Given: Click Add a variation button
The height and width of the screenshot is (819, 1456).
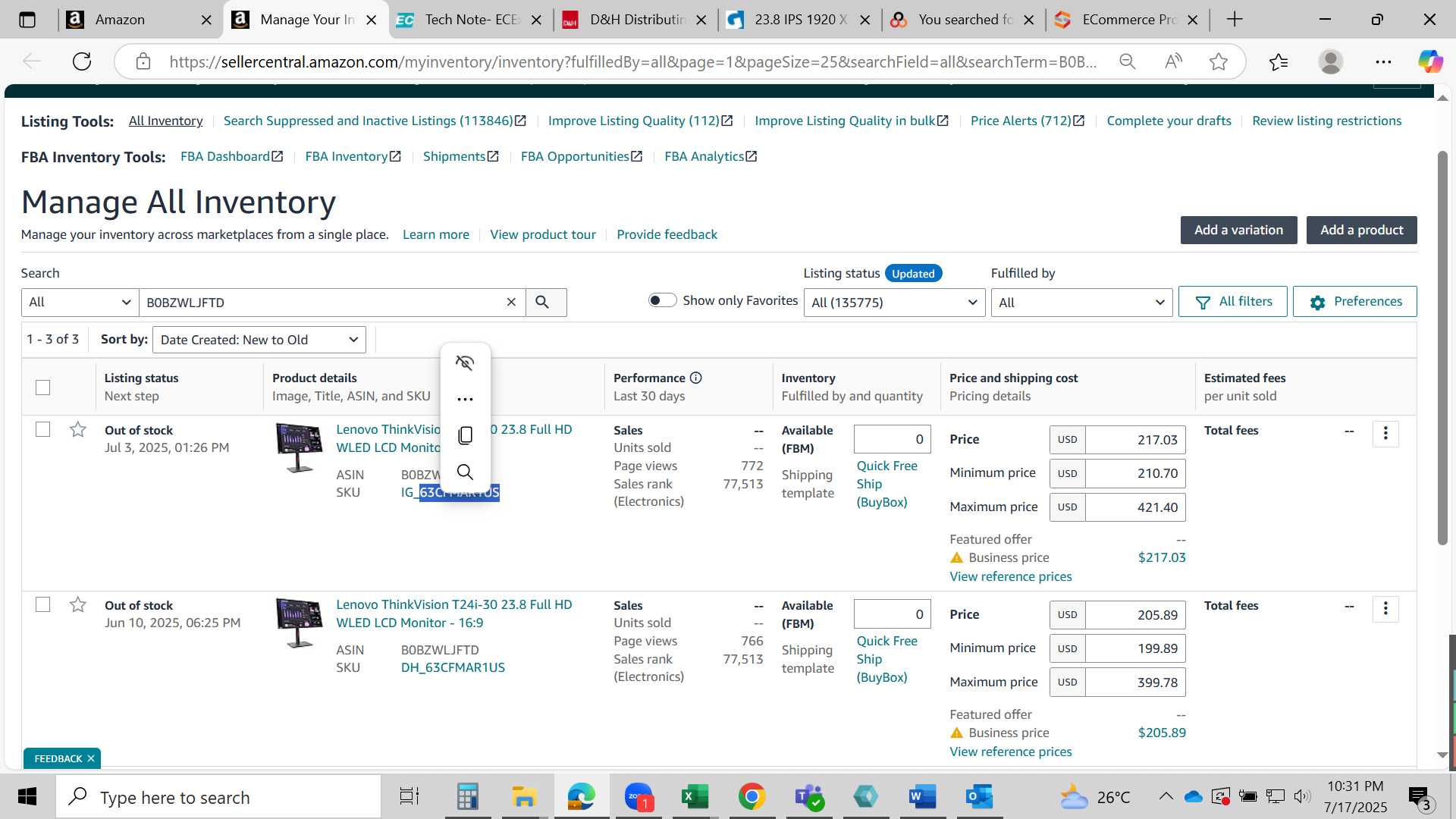Looking at the screenshot, I should click(1238, 230).
